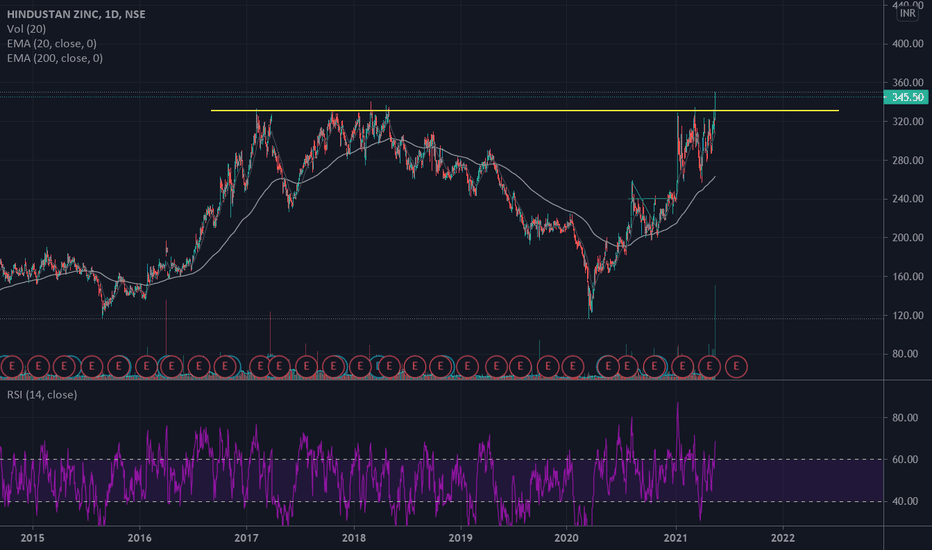
Task: Click the 2017 label on the time axis
Action: (x=246, y=538)
